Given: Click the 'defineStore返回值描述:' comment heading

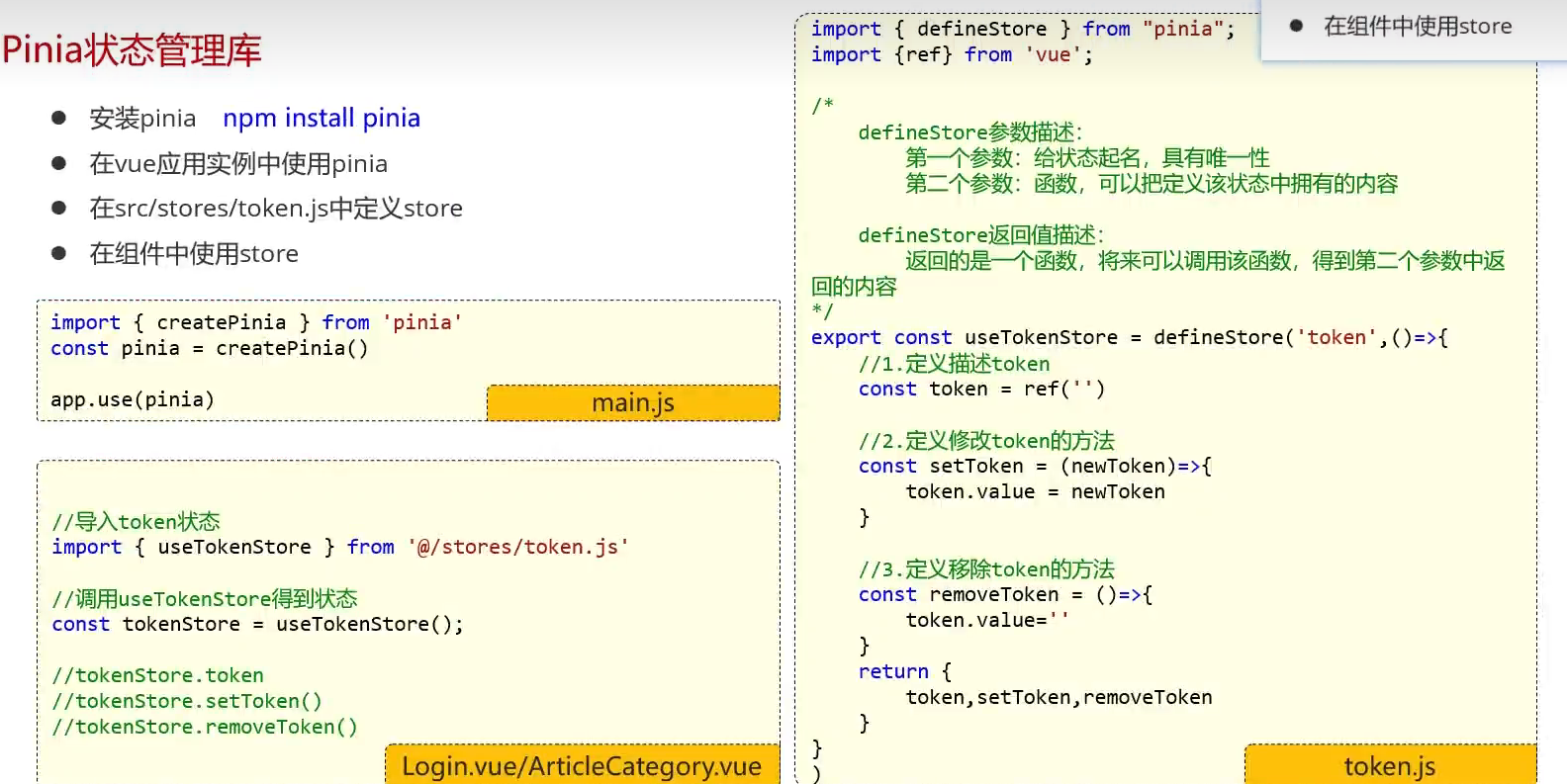Looking at the screenshot, I should pos(980,235).
